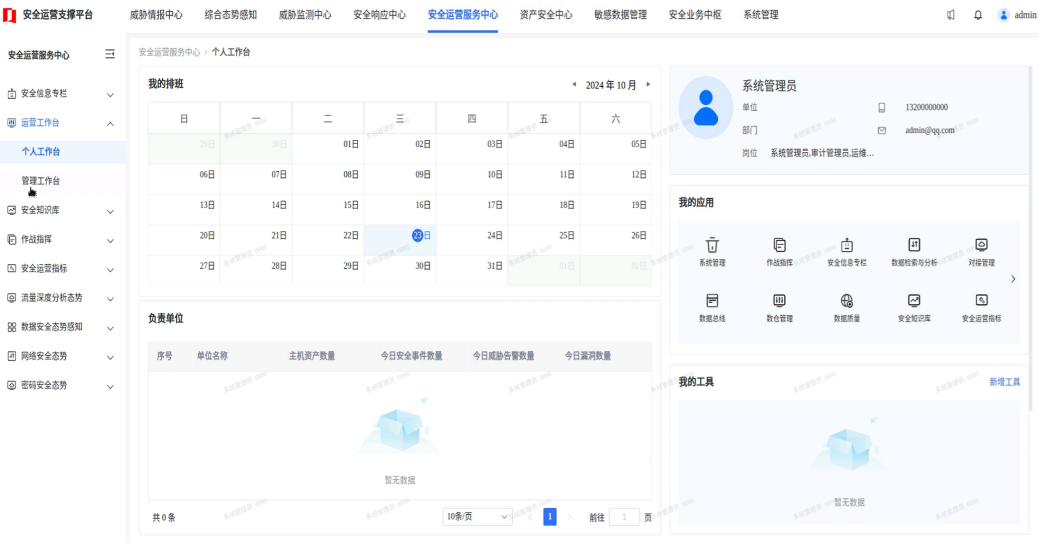Switch to the 威胁情报中心 top tab

coord(156,15)
